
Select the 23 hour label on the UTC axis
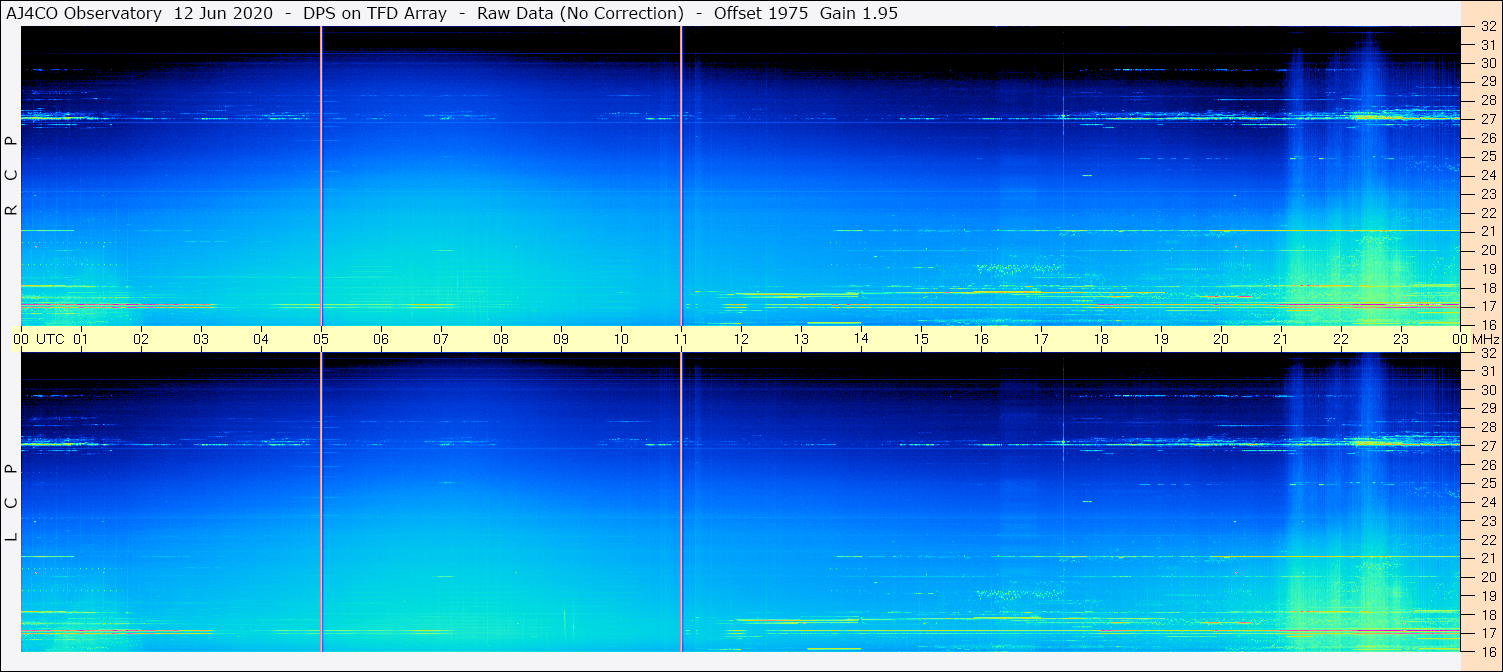1401,340
